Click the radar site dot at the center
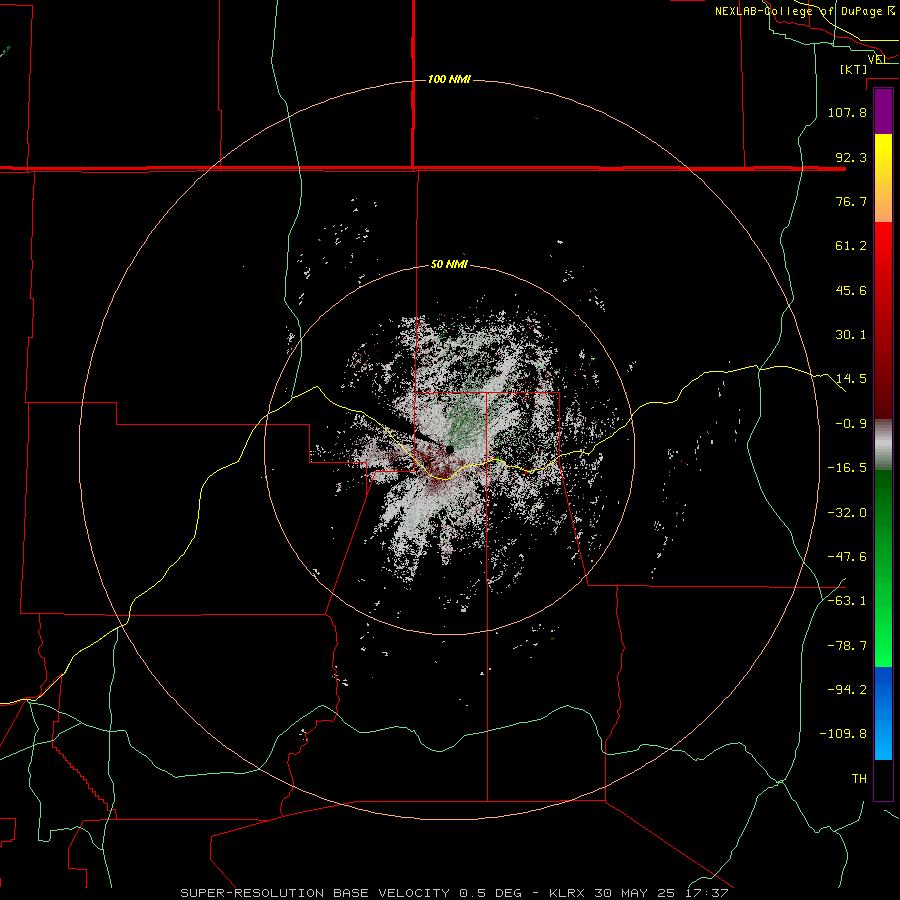 (449, 449)
